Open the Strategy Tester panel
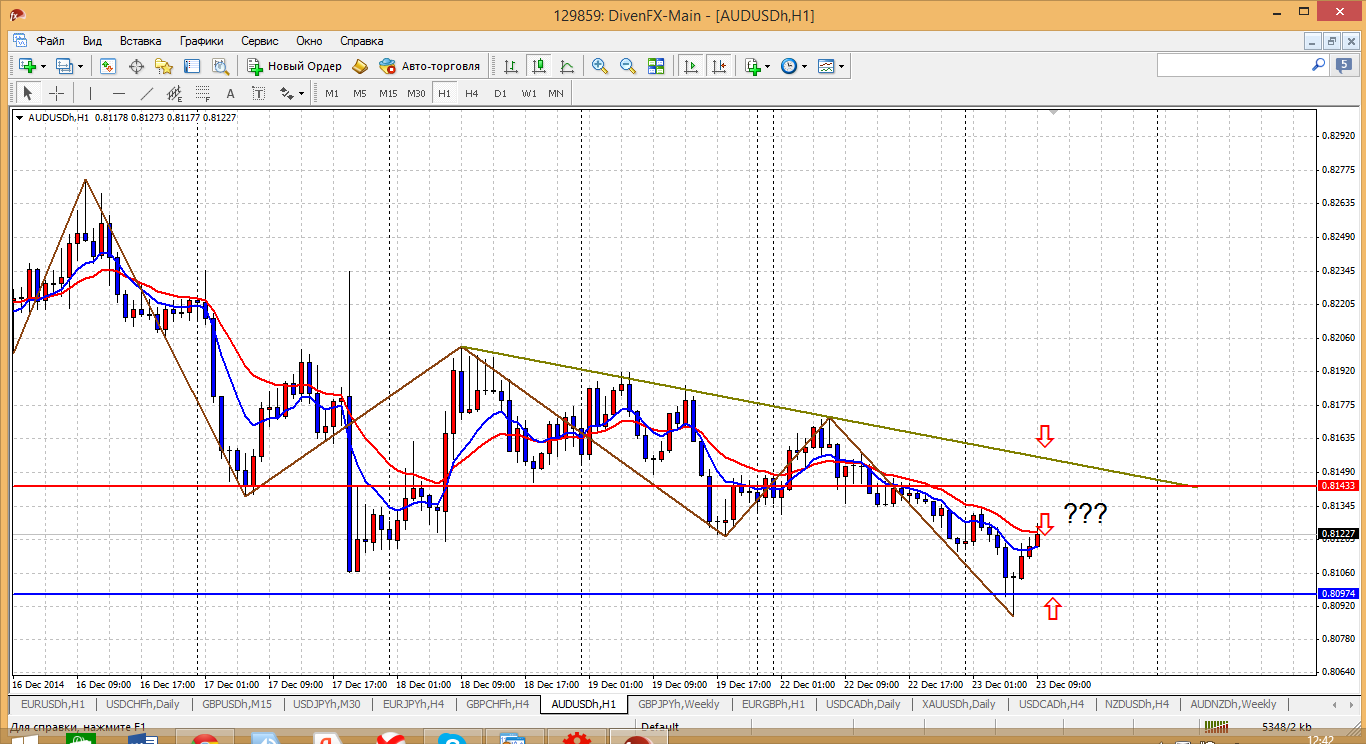Viewport: 1369px width, 744px height. coord(220,66)
